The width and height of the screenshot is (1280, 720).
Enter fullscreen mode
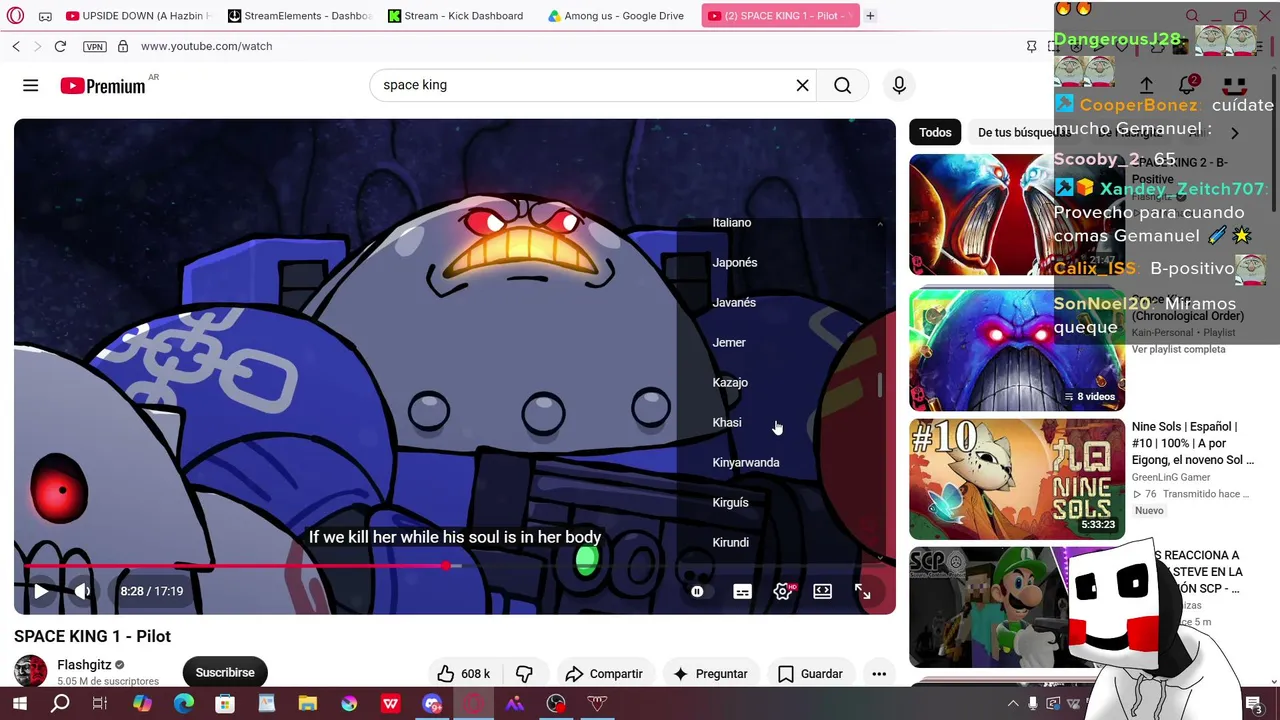[862, 592]
